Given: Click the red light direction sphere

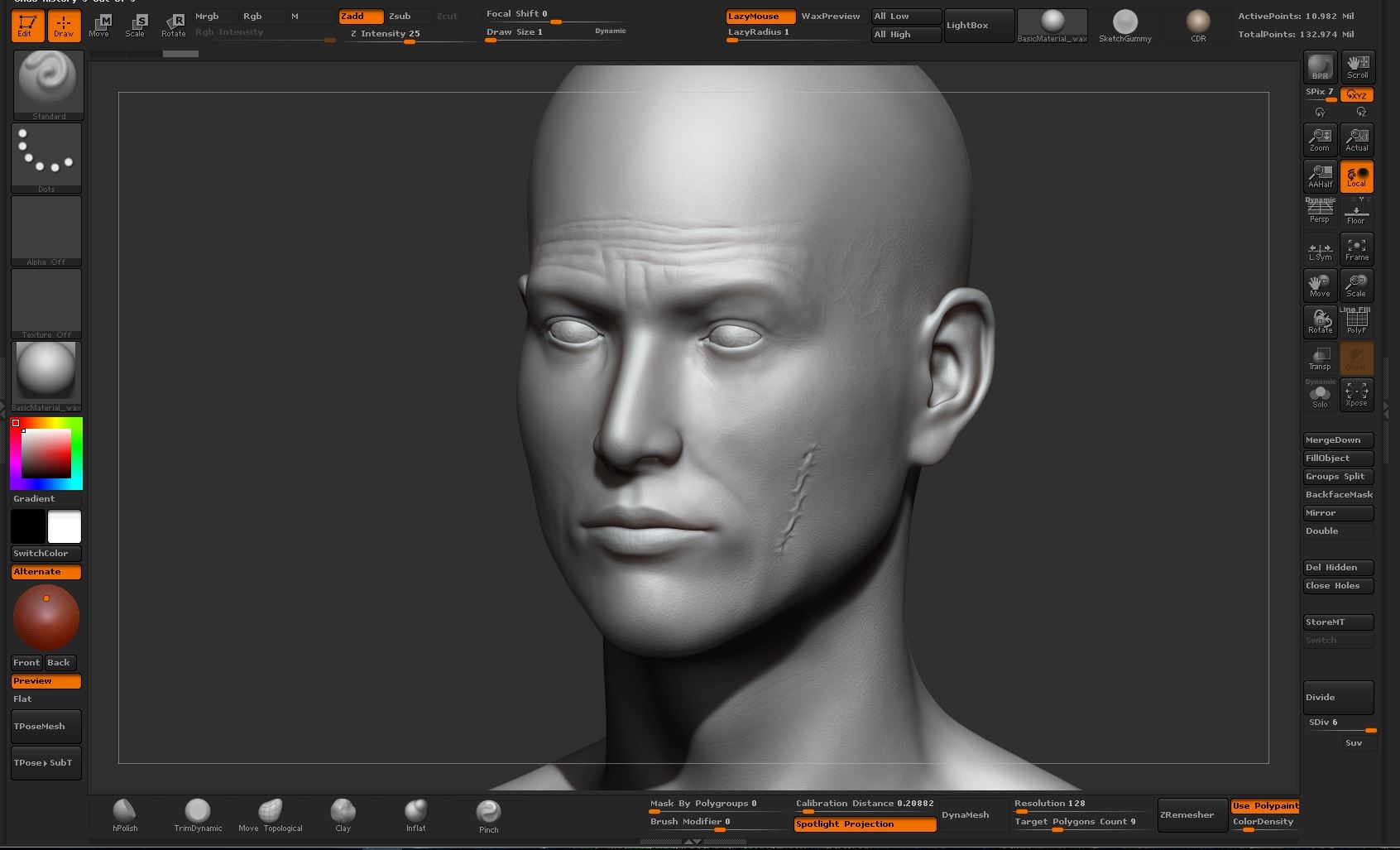Looking at the screenshot, I should [46, 617].
